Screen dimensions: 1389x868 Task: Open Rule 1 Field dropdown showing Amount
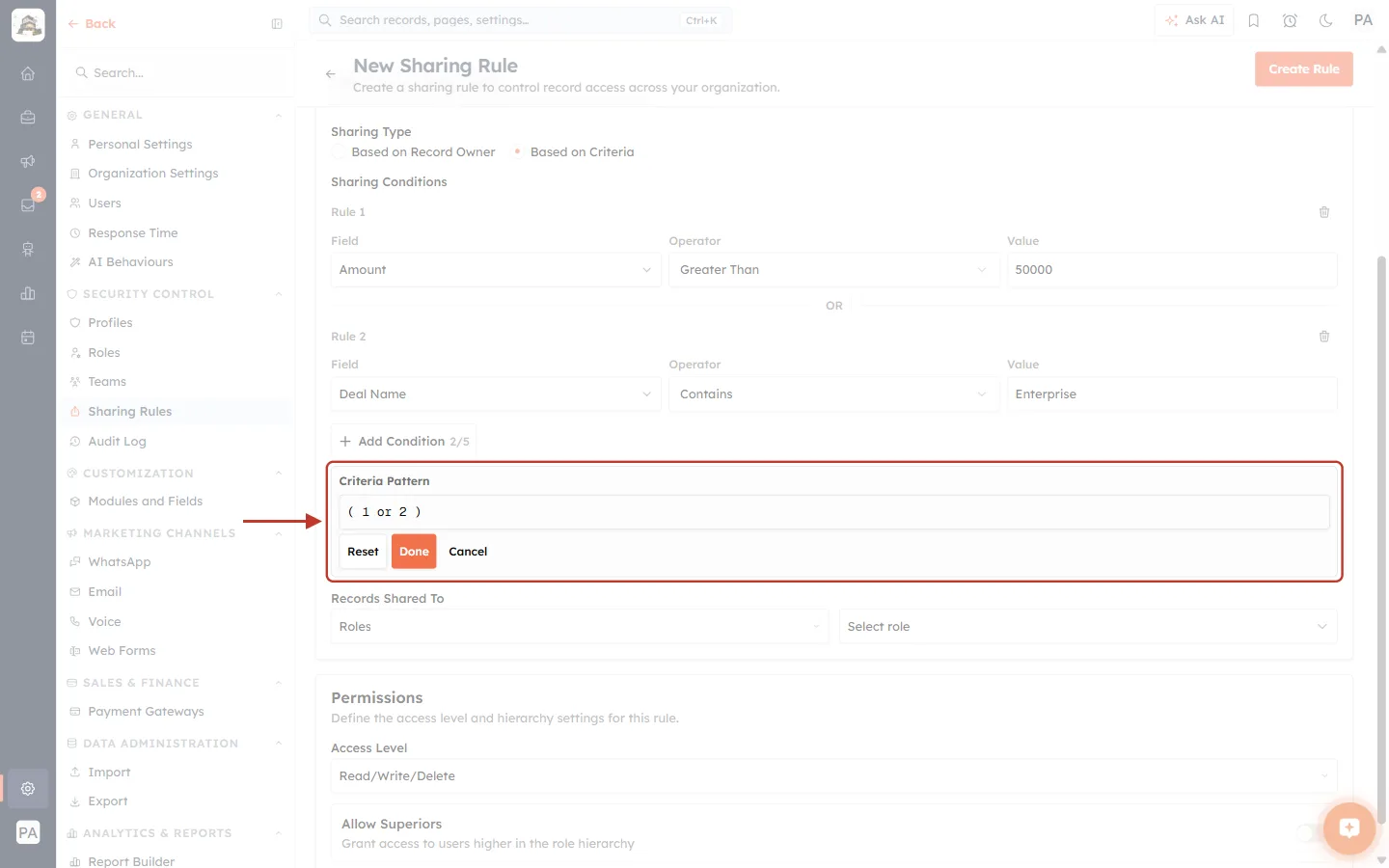tap(496, 270)
